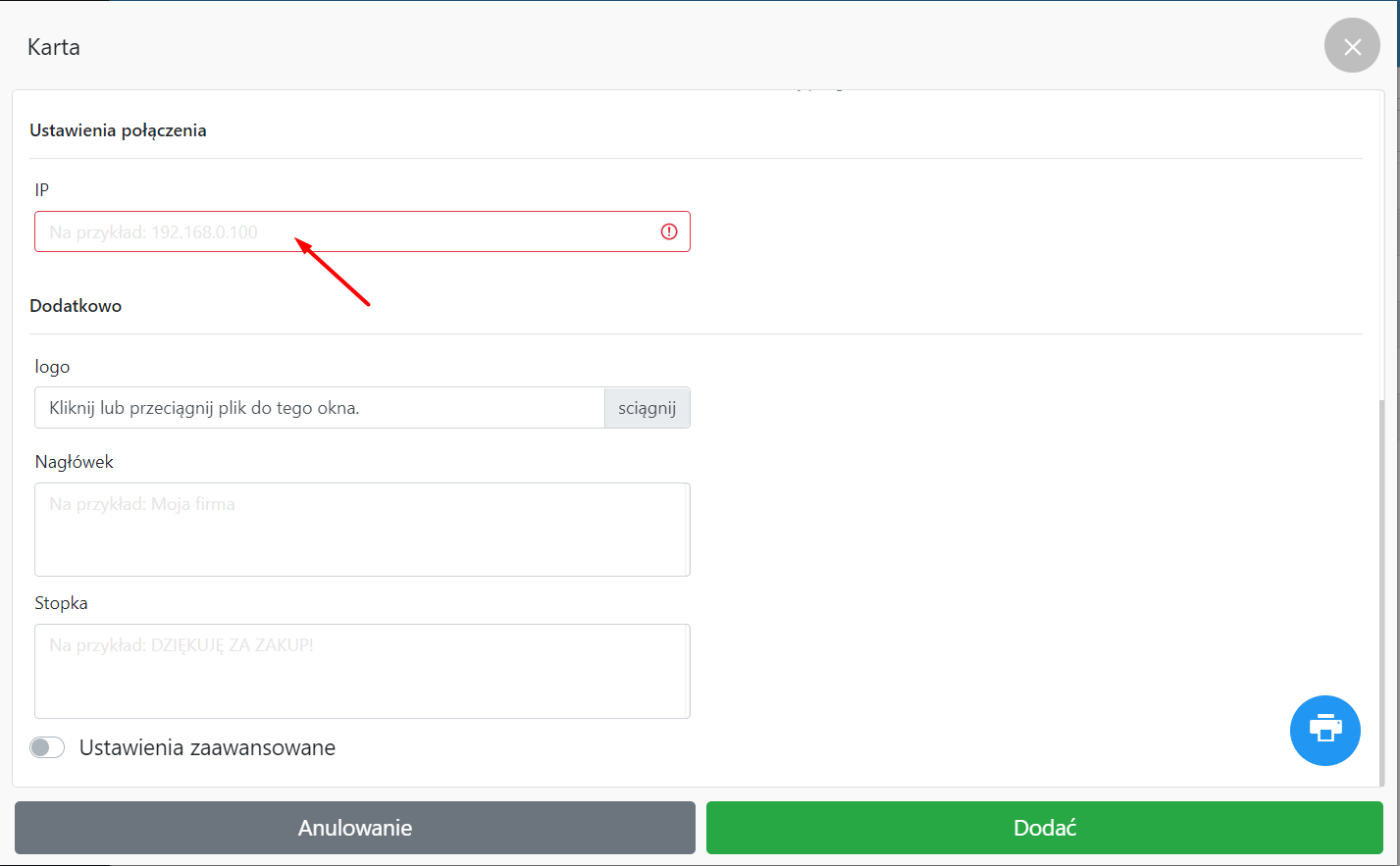Click the dialog's vertical scrollbar

1381,588
